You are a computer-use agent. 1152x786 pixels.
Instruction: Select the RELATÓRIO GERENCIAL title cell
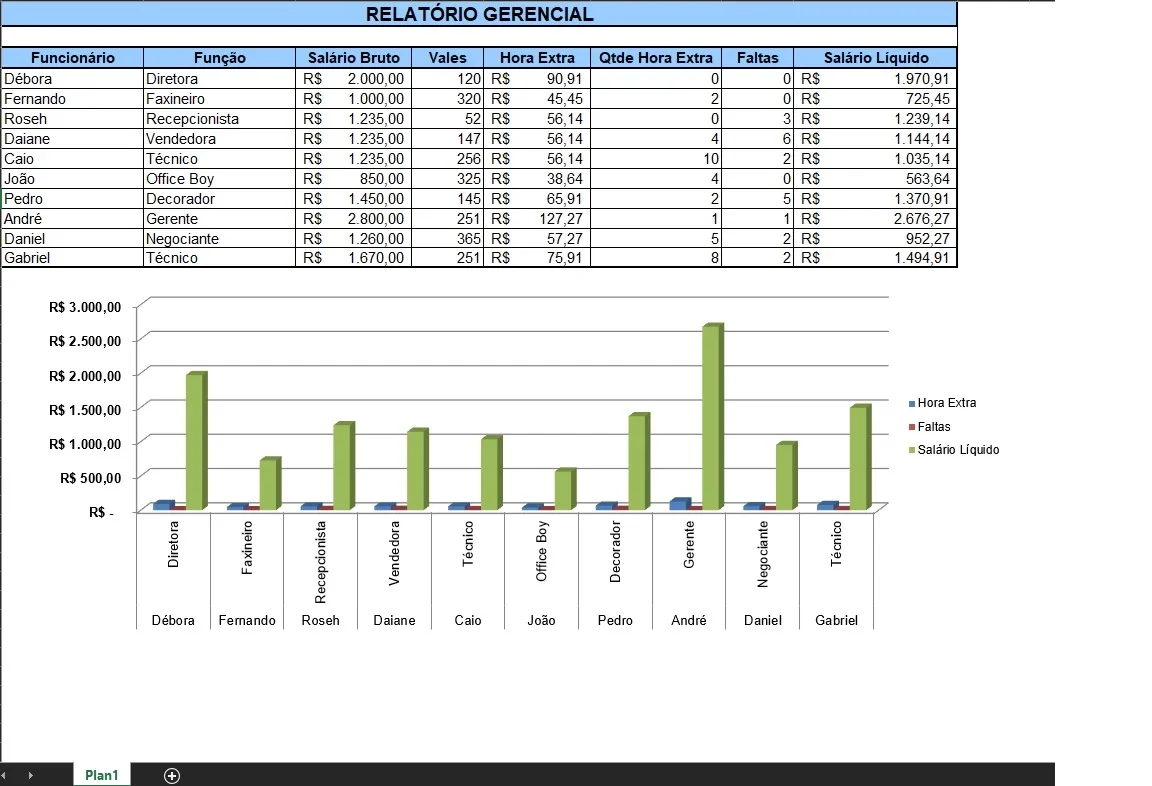479,14
